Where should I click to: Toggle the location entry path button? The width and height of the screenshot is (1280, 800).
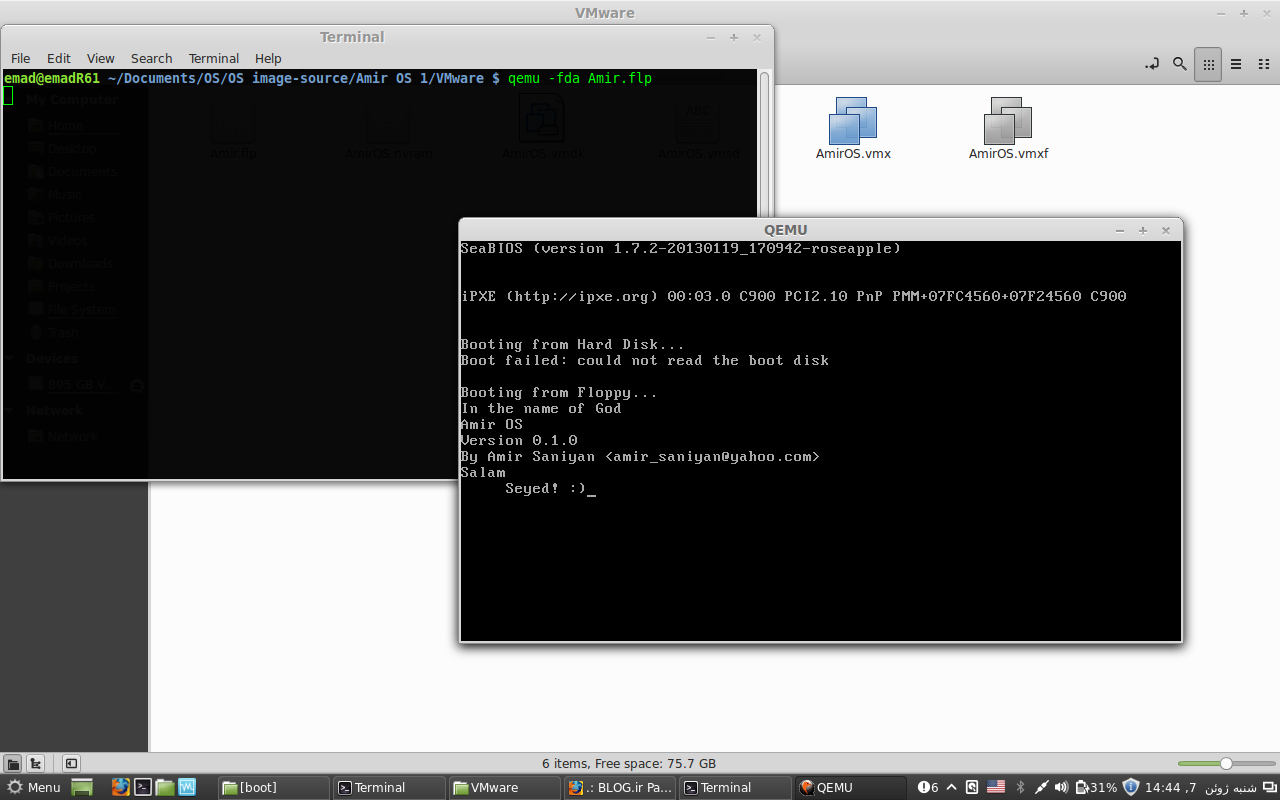1152,64
